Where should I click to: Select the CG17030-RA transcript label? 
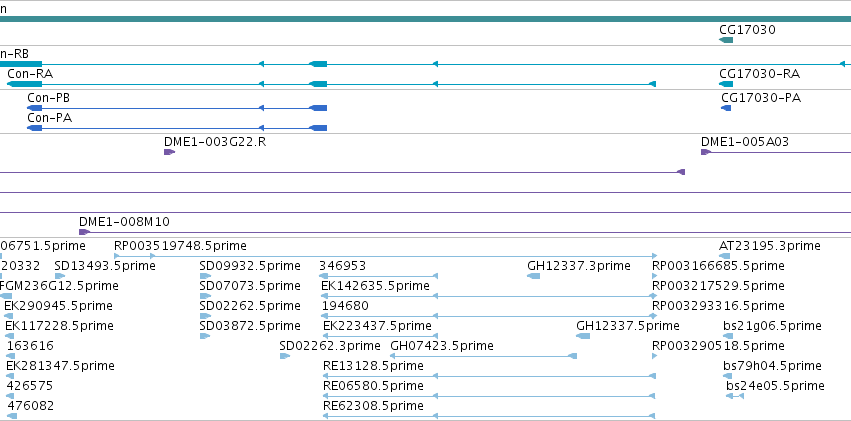759,74
